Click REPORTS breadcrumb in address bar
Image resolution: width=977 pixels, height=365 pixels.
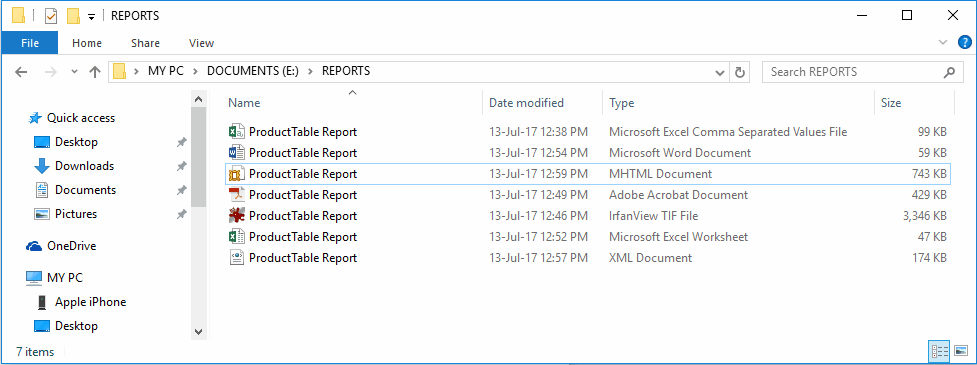click(346, 71)
